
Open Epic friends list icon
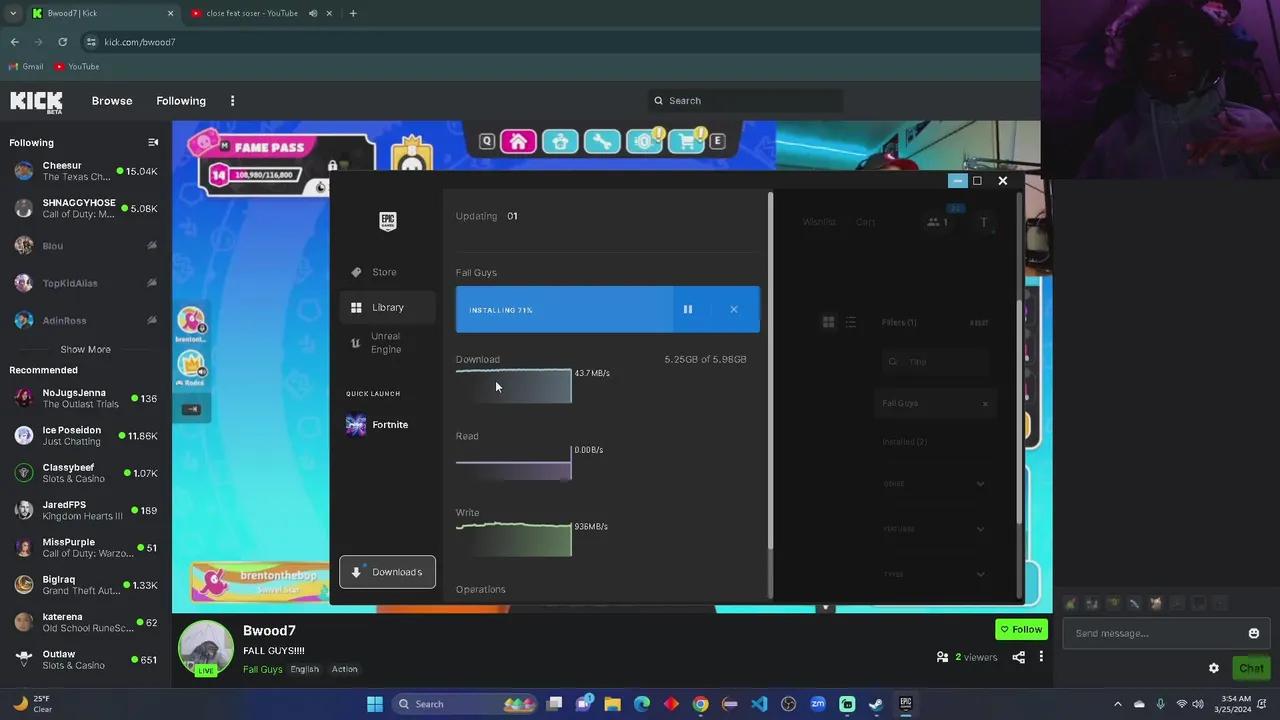click(937, 222)
